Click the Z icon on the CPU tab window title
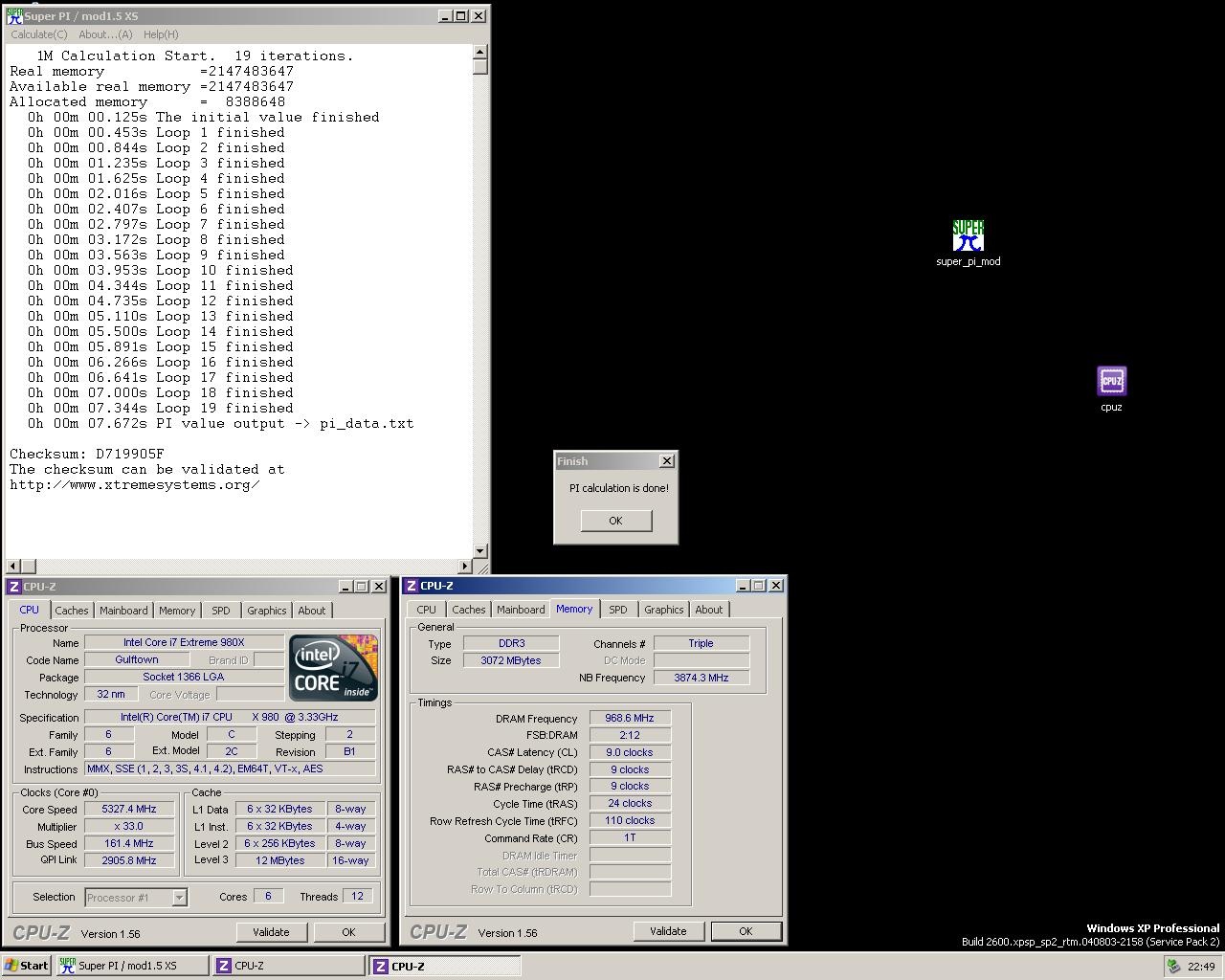The height and width of the screenshot is (980, 1225). pyautogui.click(x=13, y=587)
